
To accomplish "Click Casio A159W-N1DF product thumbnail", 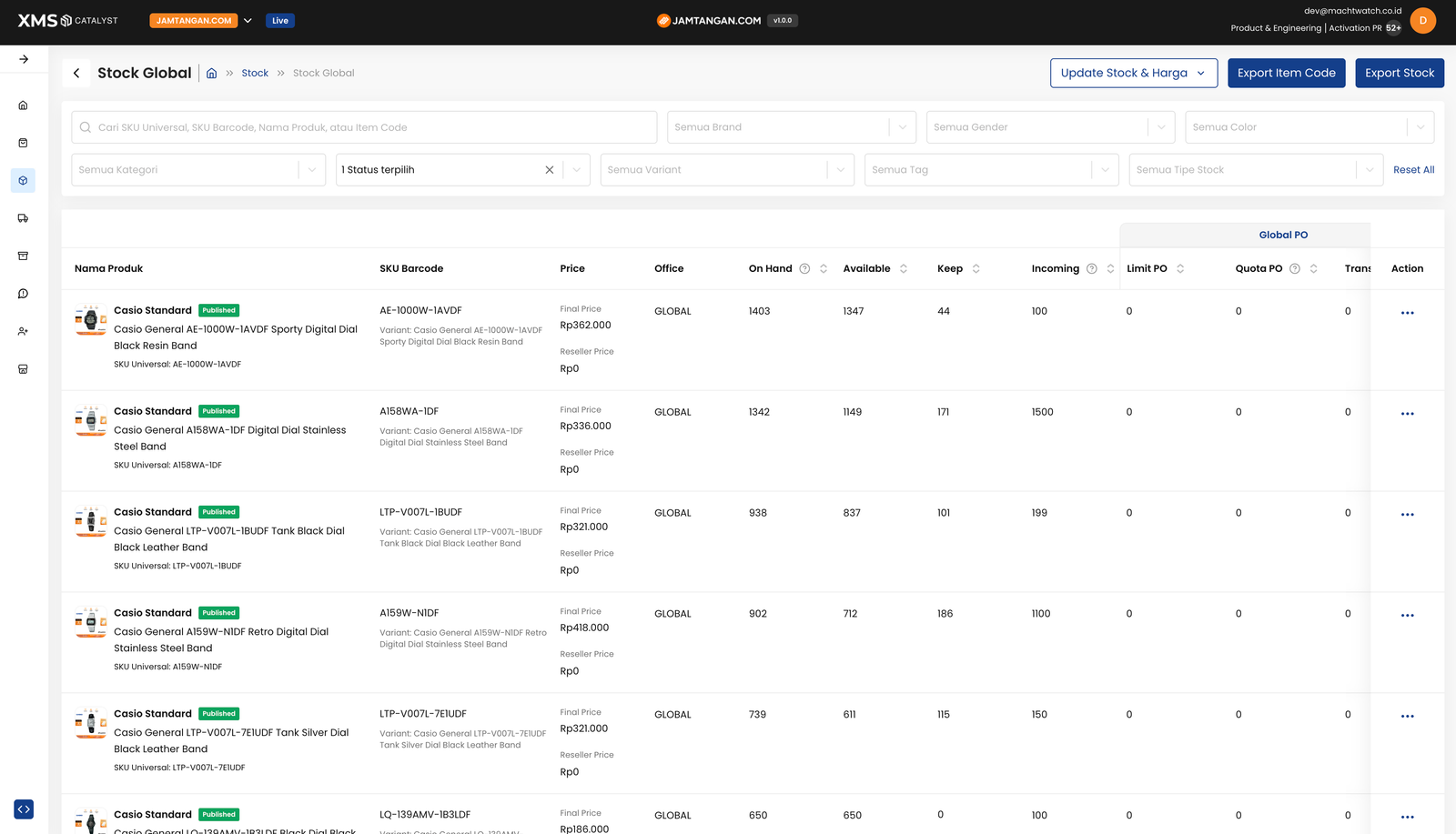I will pos(91,623).
